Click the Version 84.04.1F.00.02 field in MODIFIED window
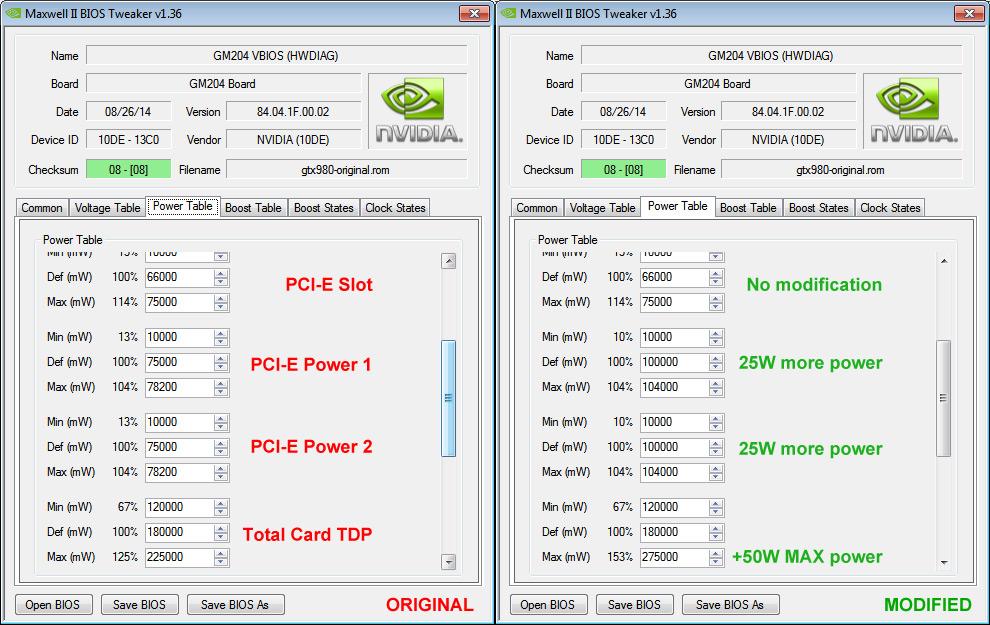 pyautogui.click(x=788, y=112)
